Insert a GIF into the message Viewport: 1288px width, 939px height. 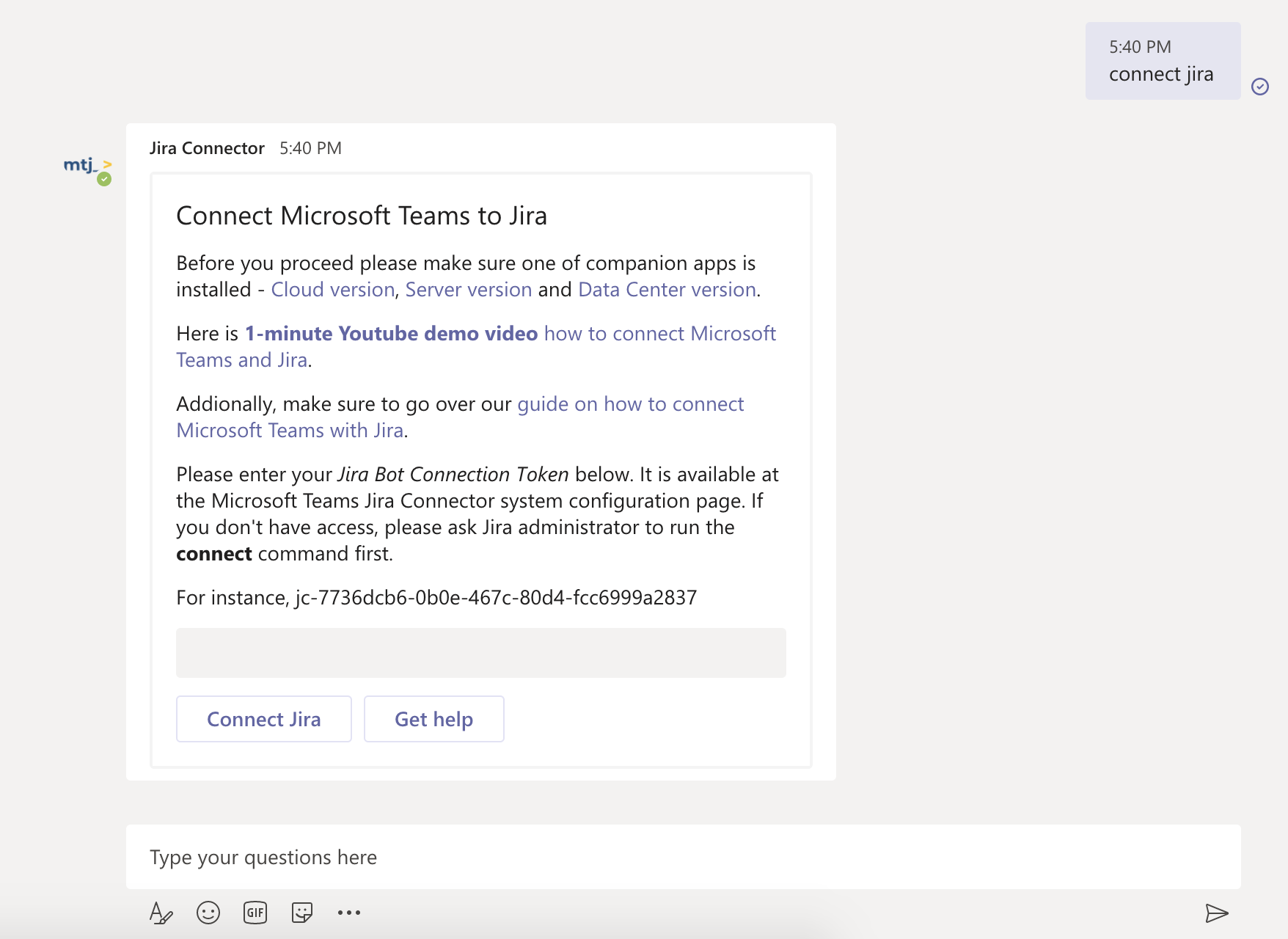255,912
